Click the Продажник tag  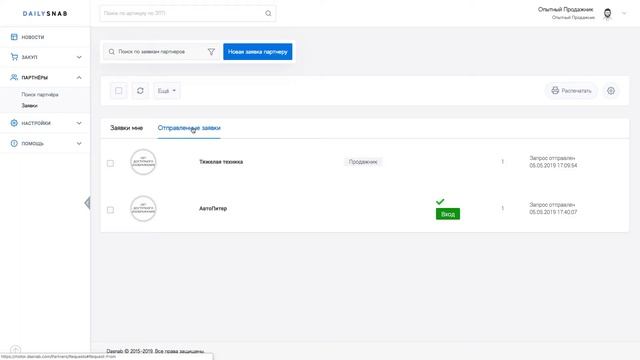(363, 162)
